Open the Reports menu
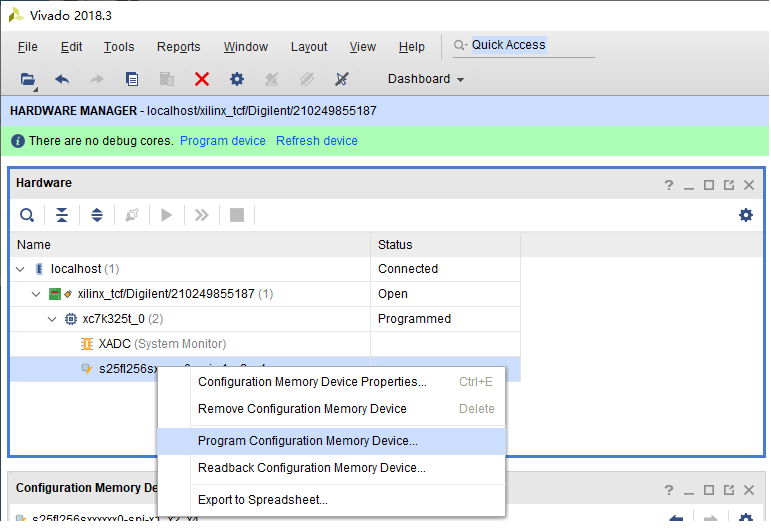Image resolution: width=771 pixels, height=530 pixels. pos(178,47)
